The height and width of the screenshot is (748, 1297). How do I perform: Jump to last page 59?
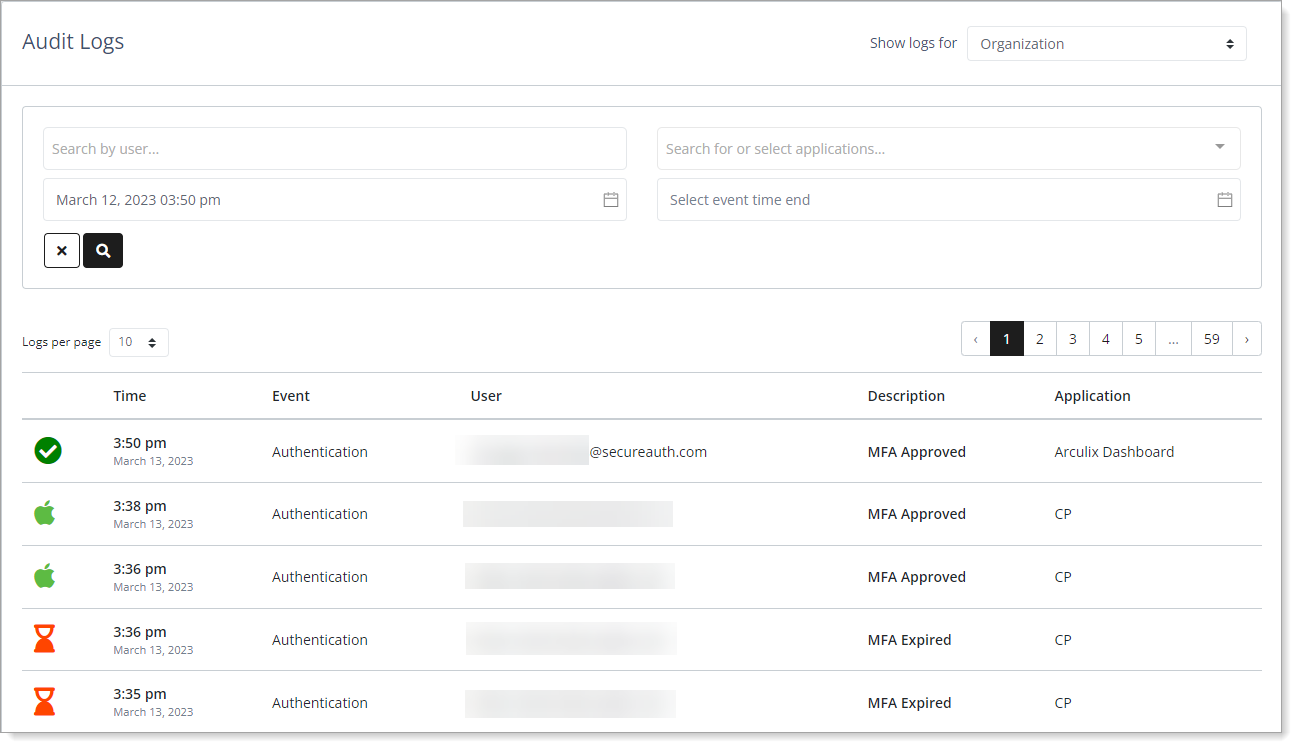coord(1212,339)
